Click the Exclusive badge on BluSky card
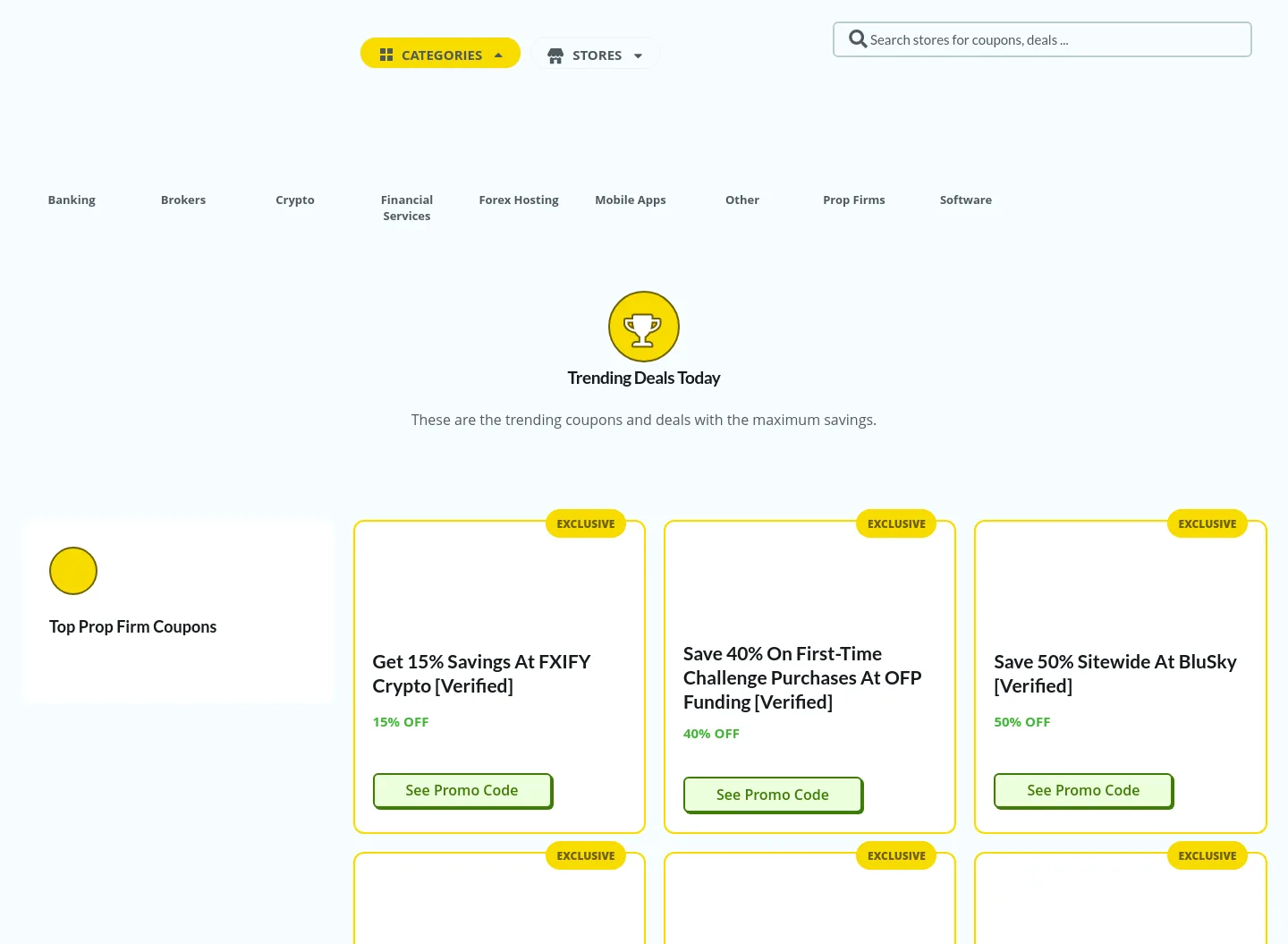The image size is (1288, 944). coord(1207,523)
